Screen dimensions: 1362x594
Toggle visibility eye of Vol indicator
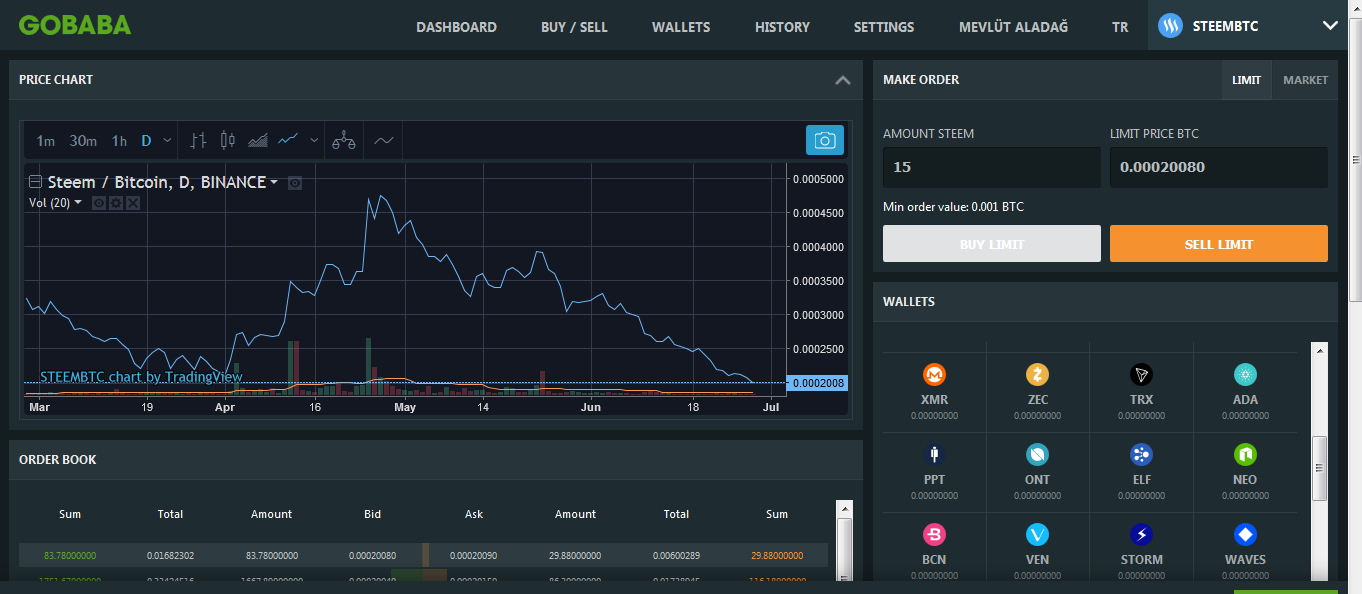coord(98,203)
